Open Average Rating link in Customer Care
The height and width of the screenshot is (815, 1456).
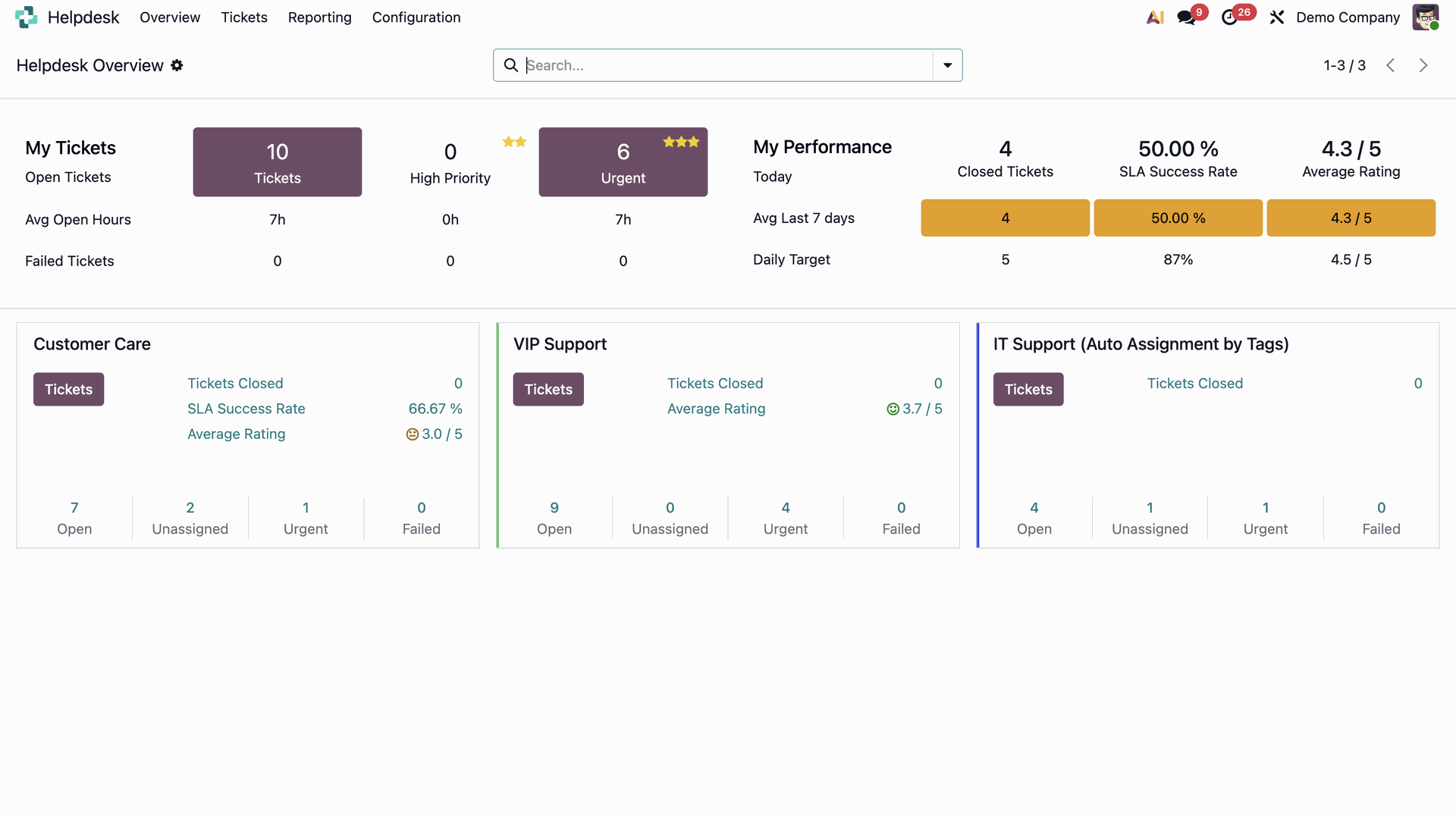point(237,434)
